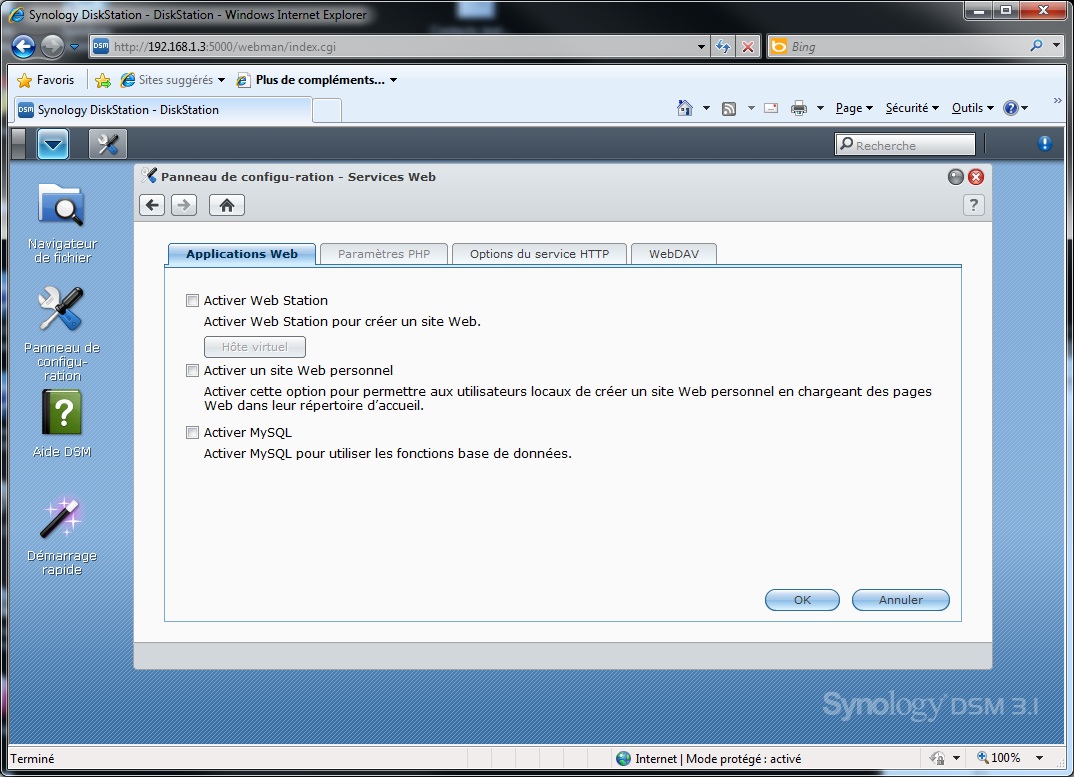Click the DSM Recherche search field

coord(906,145)
